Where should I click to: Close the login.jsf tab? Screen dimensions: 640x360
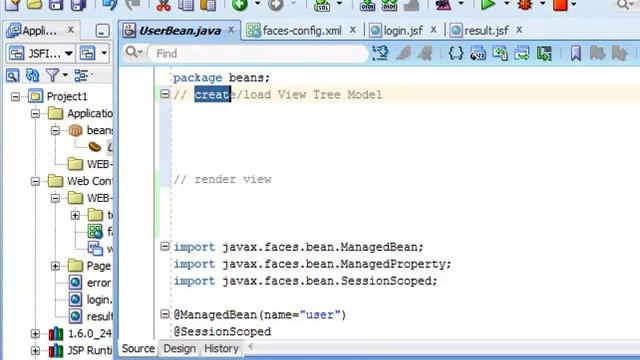[433, 30]
